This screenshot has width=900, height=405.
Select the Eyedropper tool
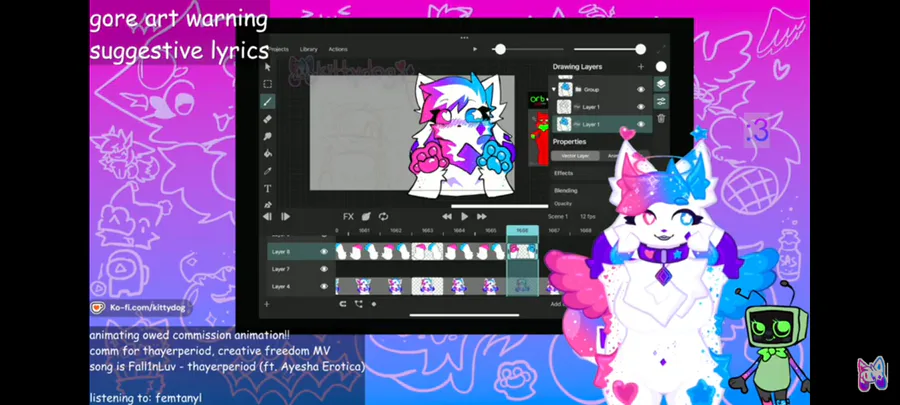267,171
